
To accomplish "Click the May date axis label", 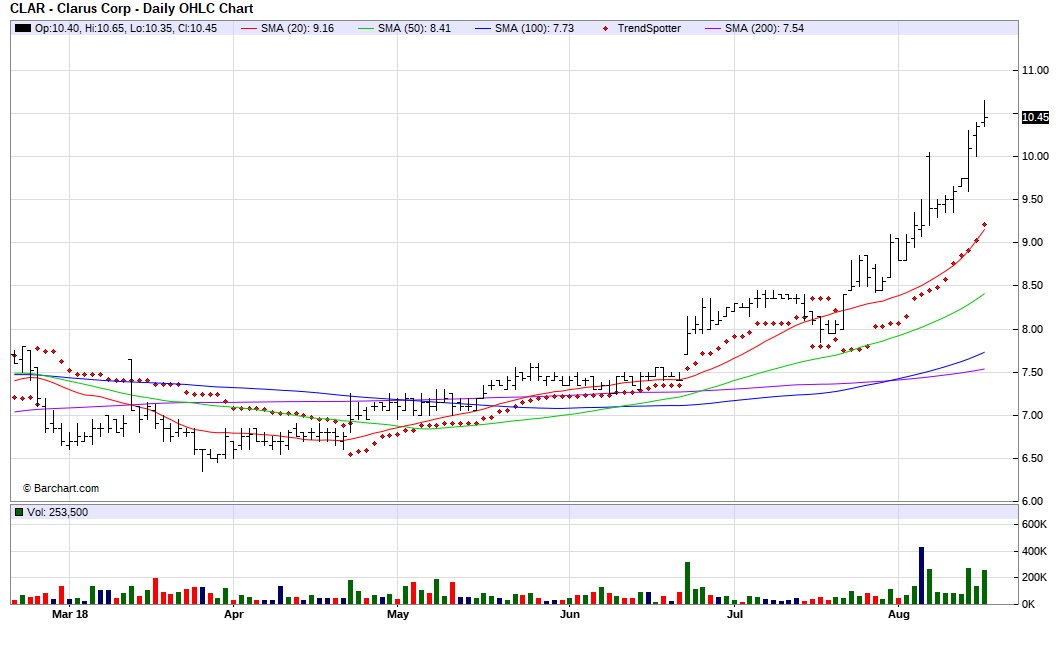I will [x=398, y=614].
